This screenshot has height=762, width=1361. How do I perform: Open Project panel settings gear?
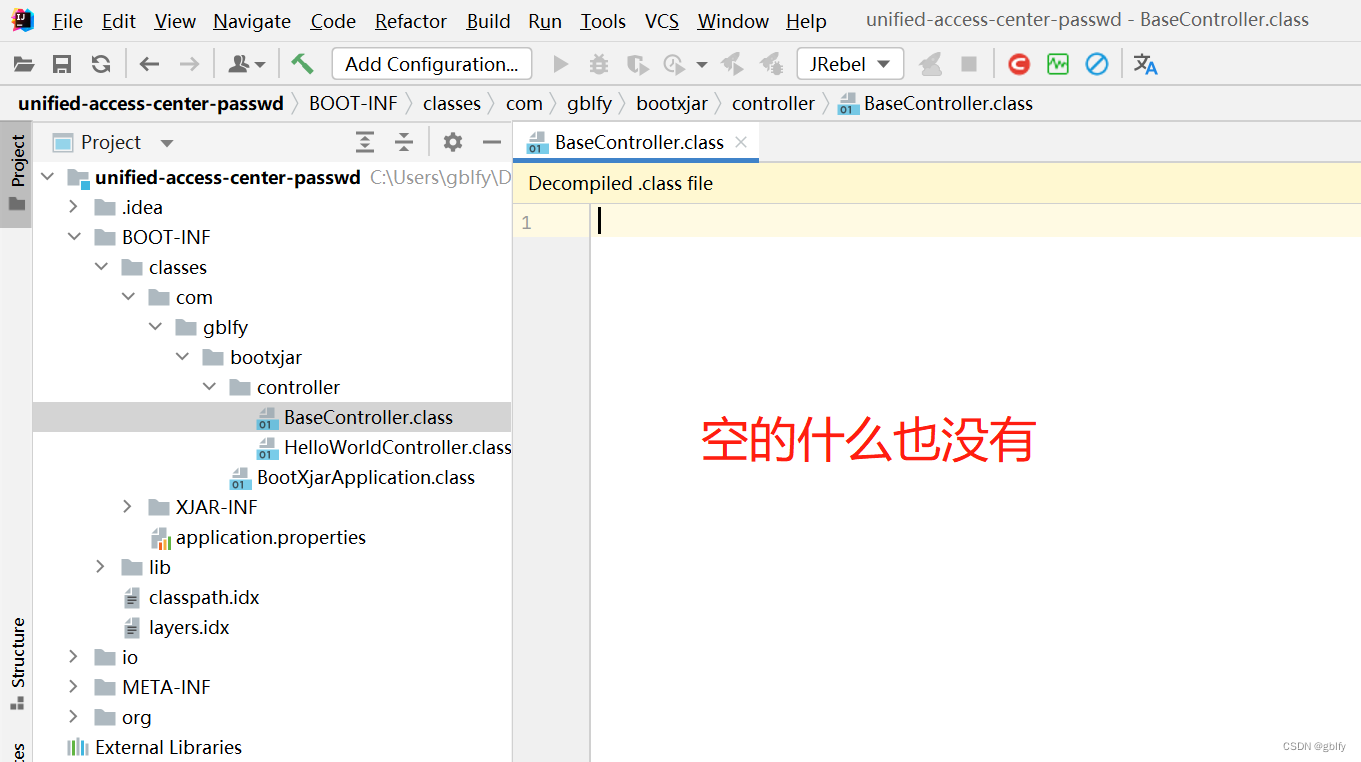tap(453, 142)
